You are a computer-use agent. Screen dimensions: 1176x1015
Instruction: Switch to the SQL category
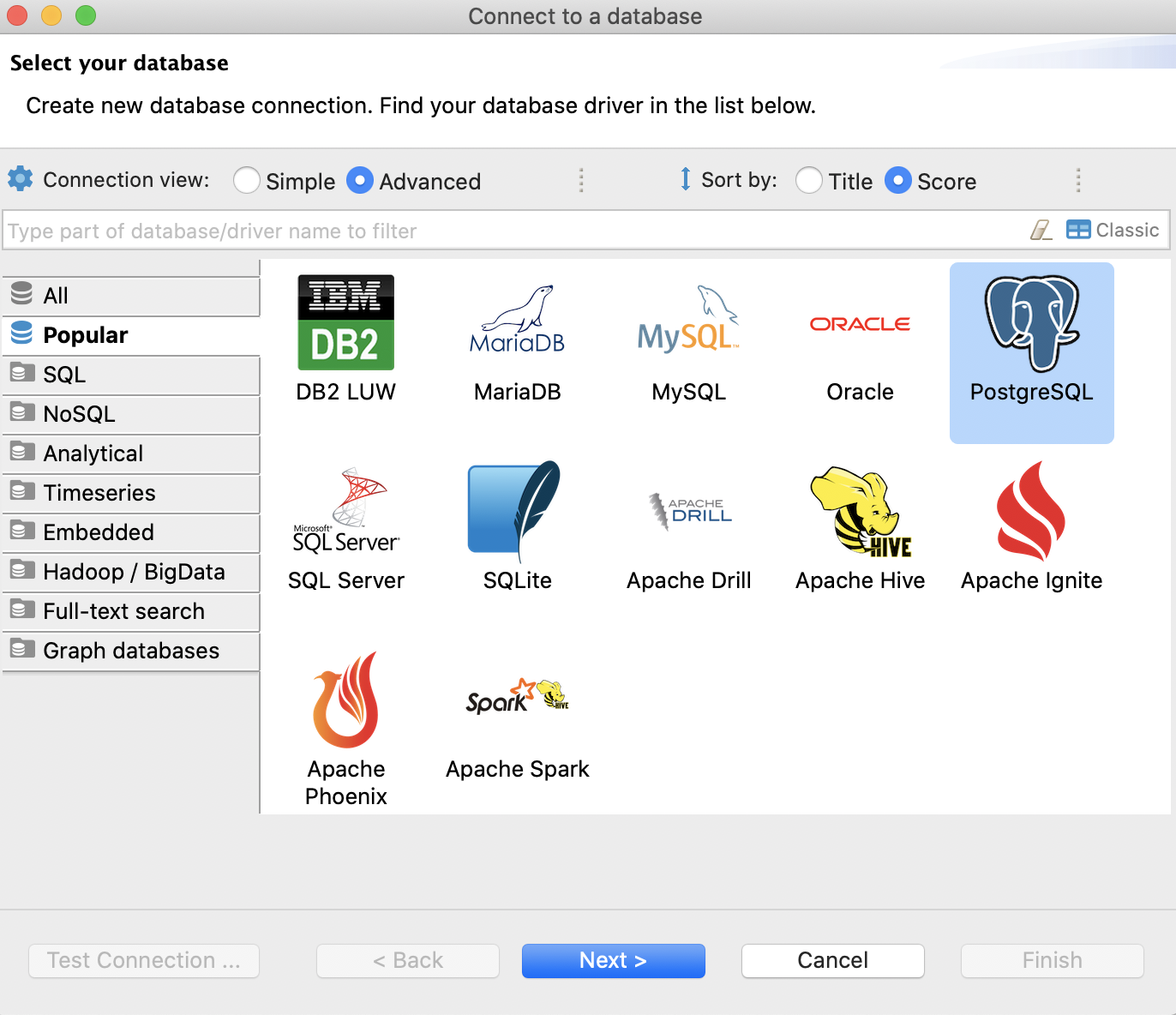(131, 375)
